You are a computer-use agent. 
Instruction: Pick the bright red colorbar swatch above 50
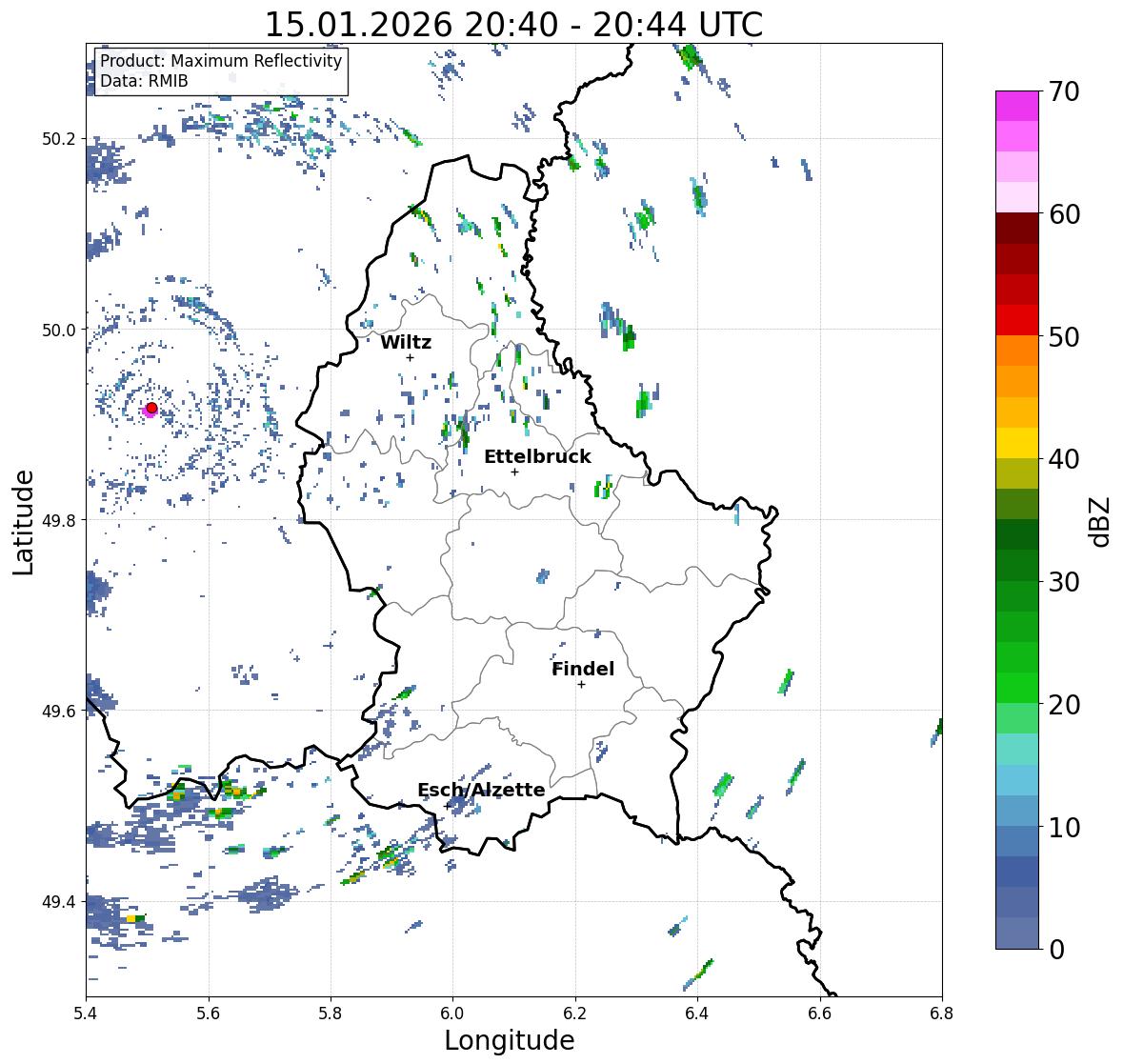[x=1017, y=320]
